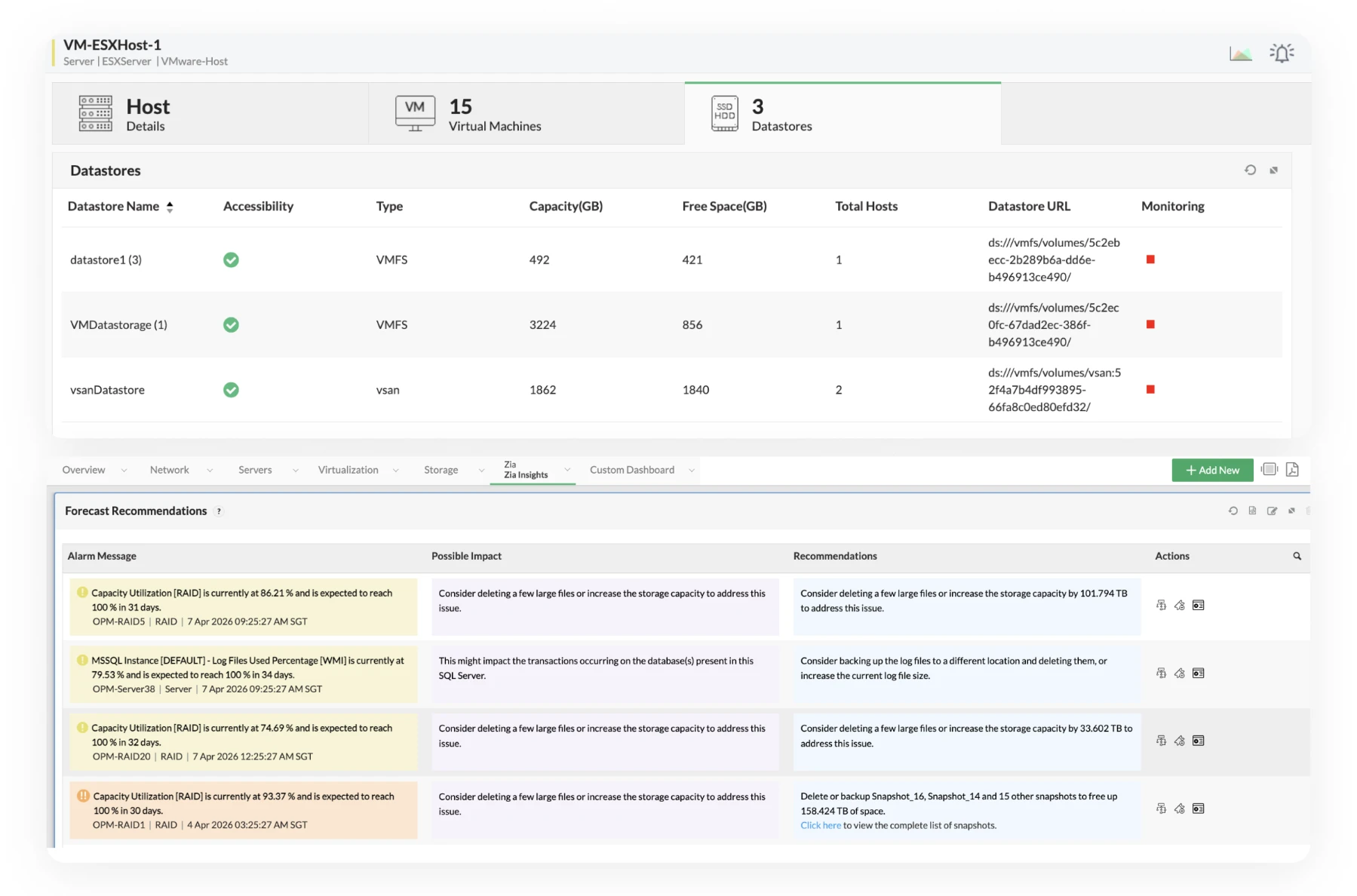Click the Capacity(GB) column header
The image size is (1357, 896).
pos(566,206)
